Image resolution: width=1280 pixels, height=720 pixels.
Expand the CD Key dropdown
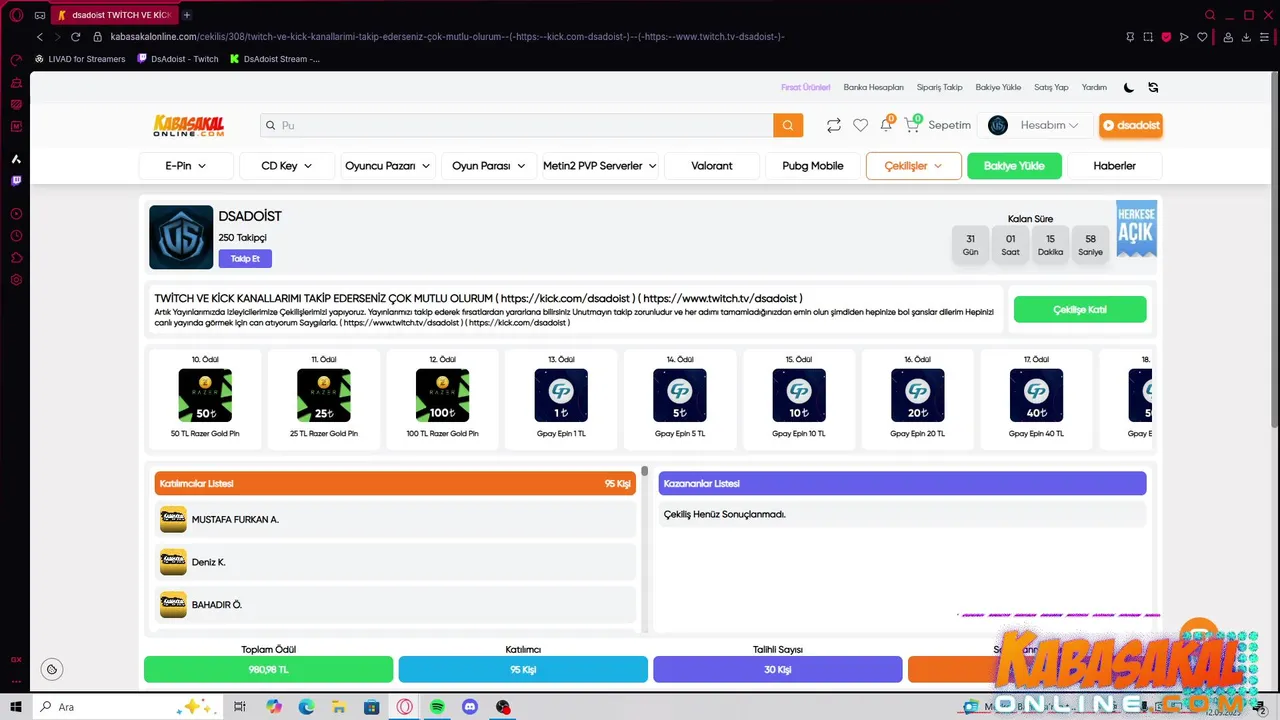click(287, 166)
